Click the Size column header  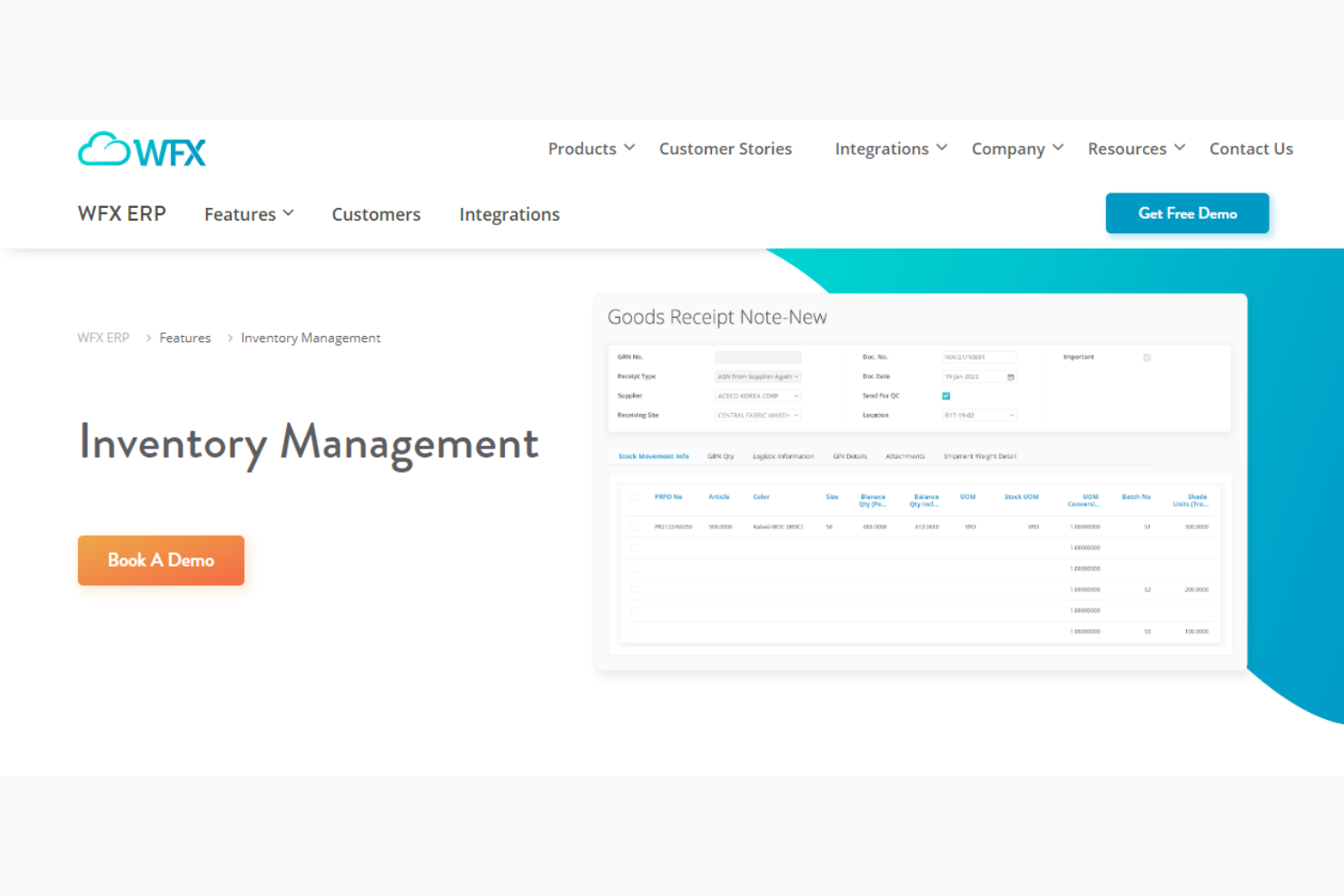pyautogui.click(x=832, y=497)
